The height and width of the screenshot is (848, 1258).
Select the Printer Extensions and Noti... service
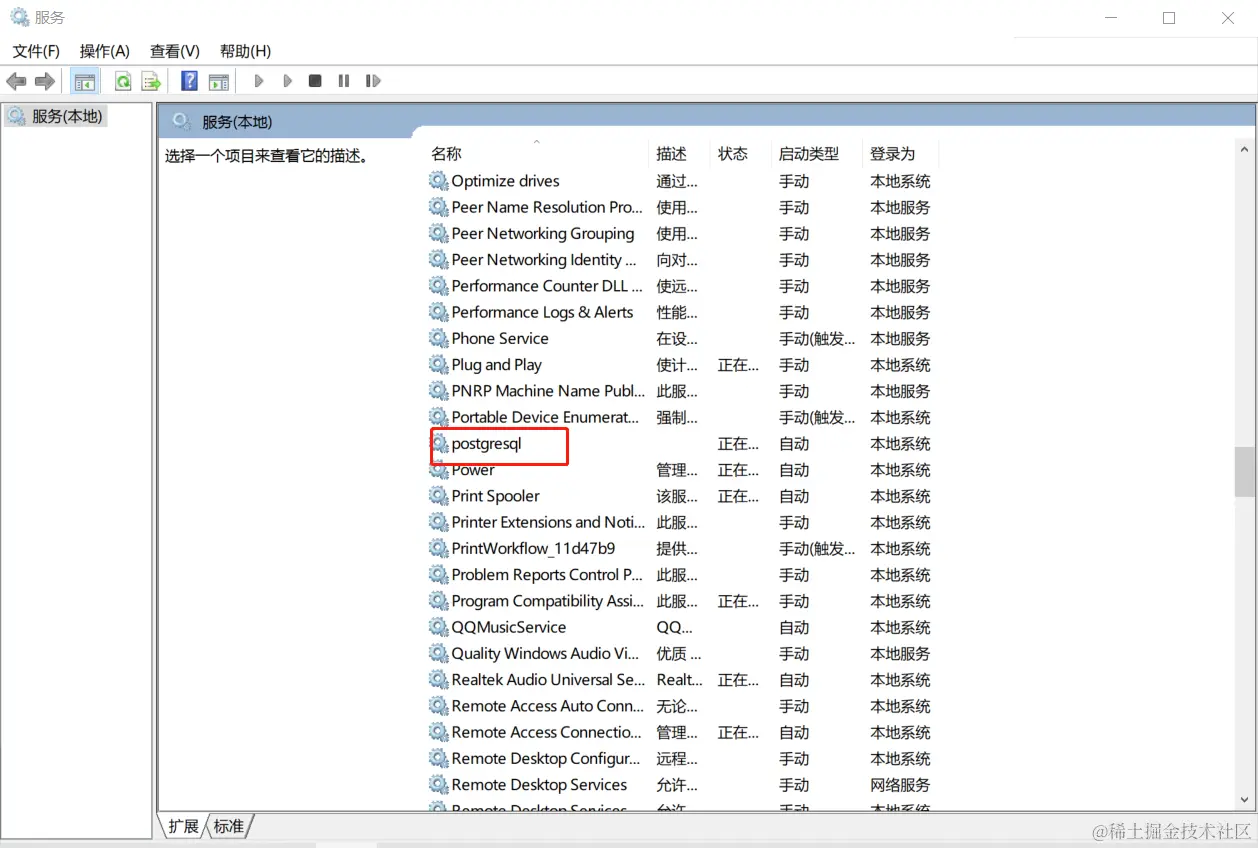pyautogui.click(x=548, y=522)
